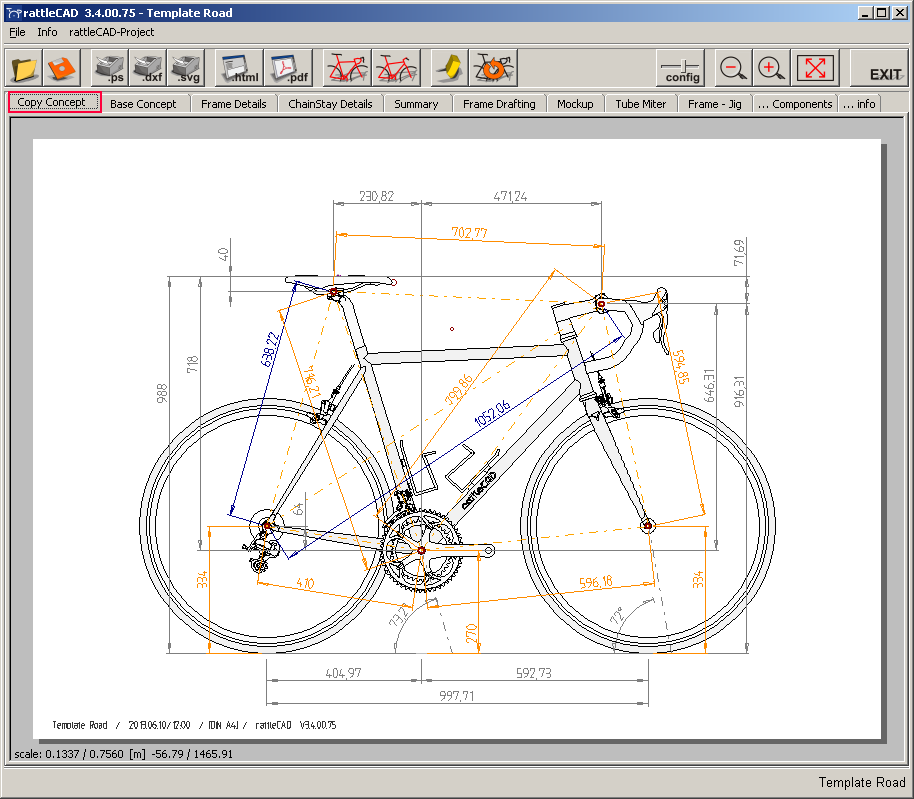Click the 72° head tube angle label
Image resolution: width=914 pixels, height=799 pixels.
tap(617, 615)
